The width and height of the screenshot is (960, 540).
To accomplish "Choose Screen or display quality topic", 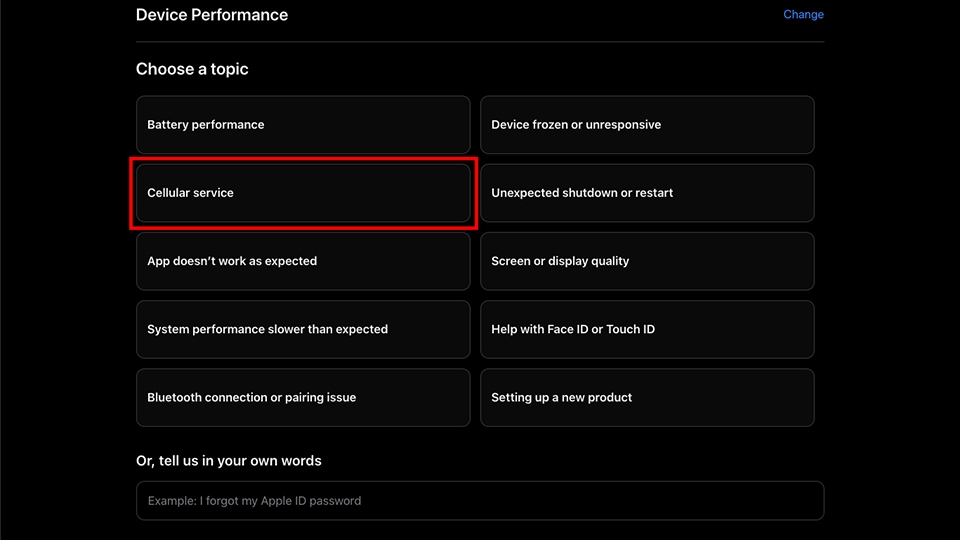I will pos(647,261).
